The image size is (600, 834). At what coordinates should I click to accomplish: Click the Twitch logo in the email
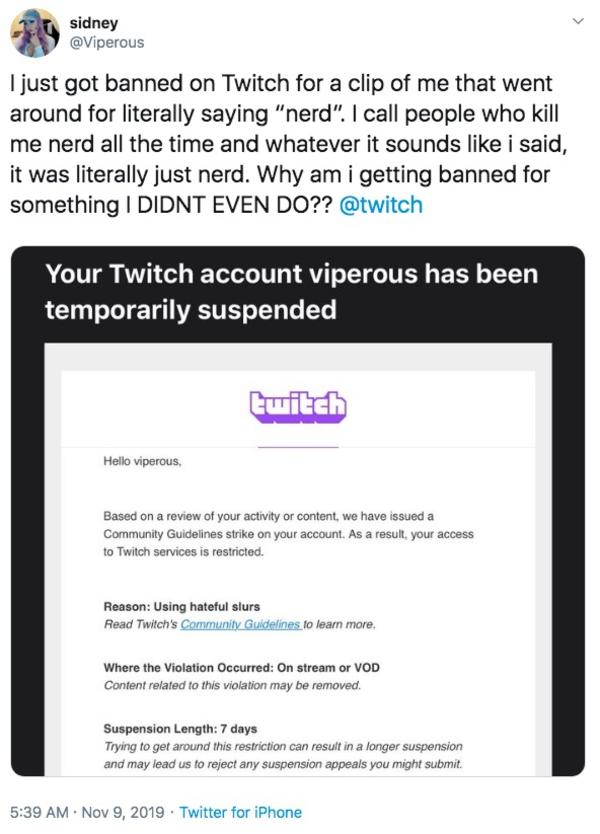298,407
